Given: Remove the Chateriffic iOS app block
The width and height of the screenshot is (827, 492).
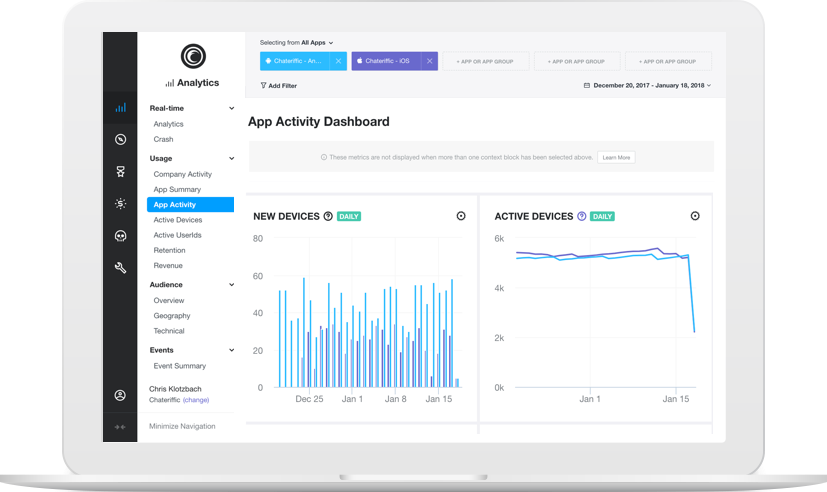Looking at the screenshot, I should tap(429, 61).
